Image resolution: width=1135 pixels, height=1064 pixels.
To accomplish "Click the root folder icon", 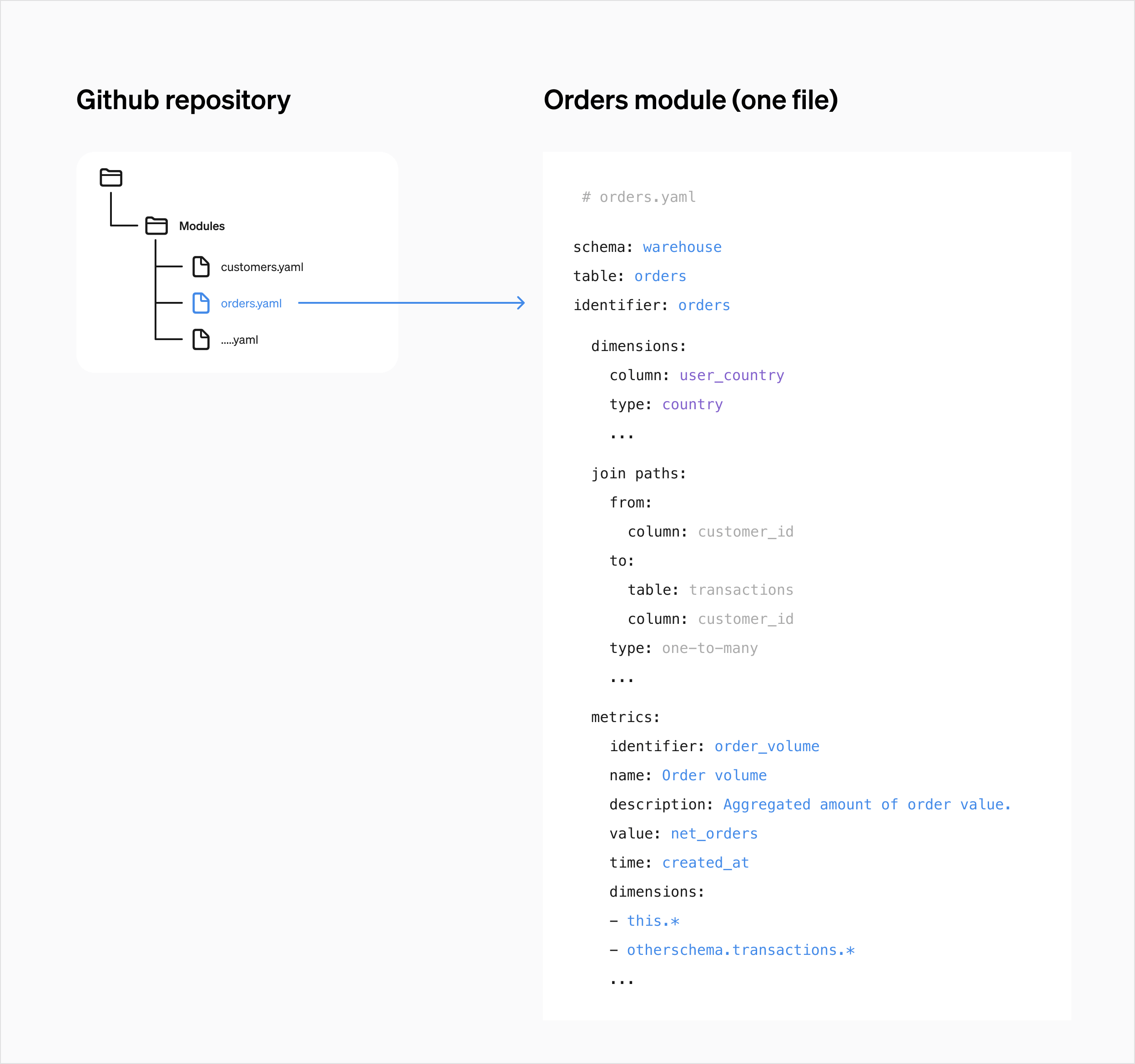I will pyautogui.click(x=111, y=177).
